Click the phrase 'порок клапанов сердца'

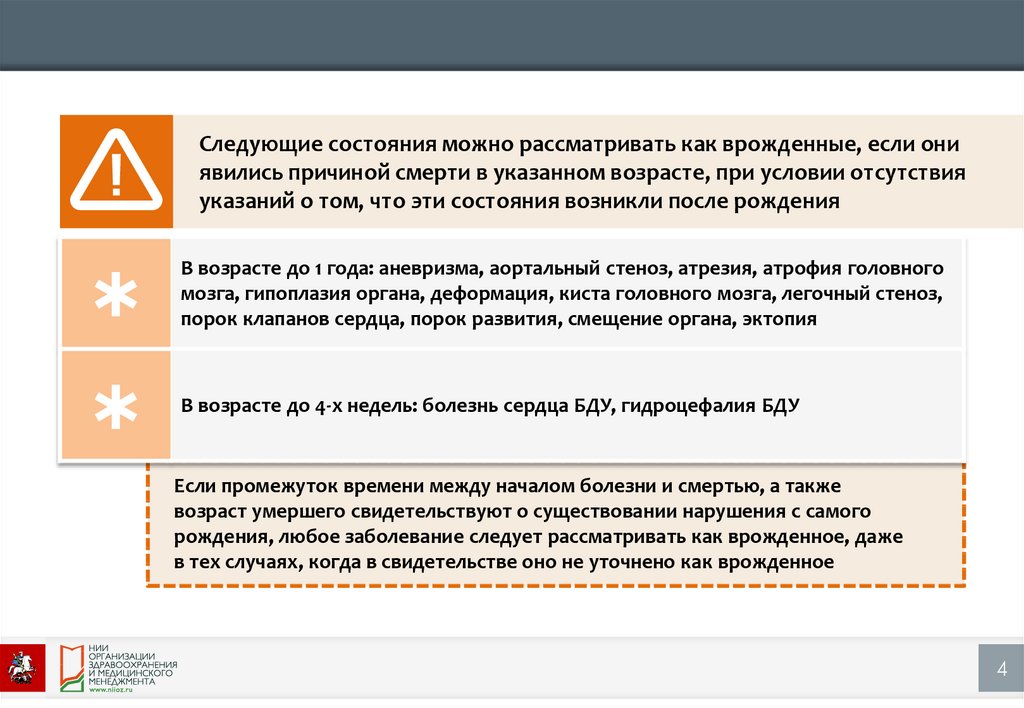[274, 320]
